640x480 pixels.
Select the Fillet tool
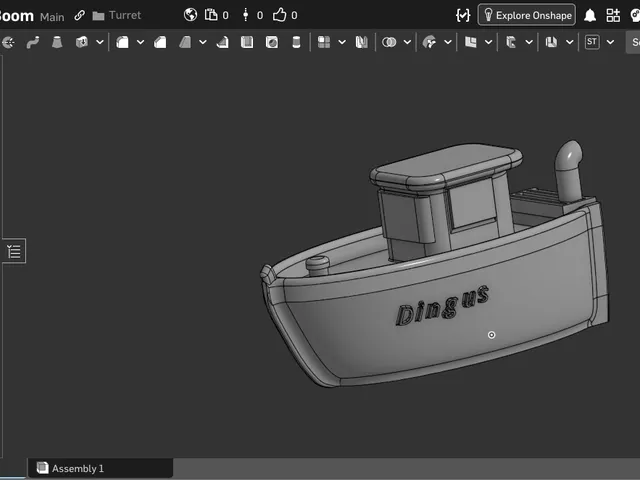point(122,42)
